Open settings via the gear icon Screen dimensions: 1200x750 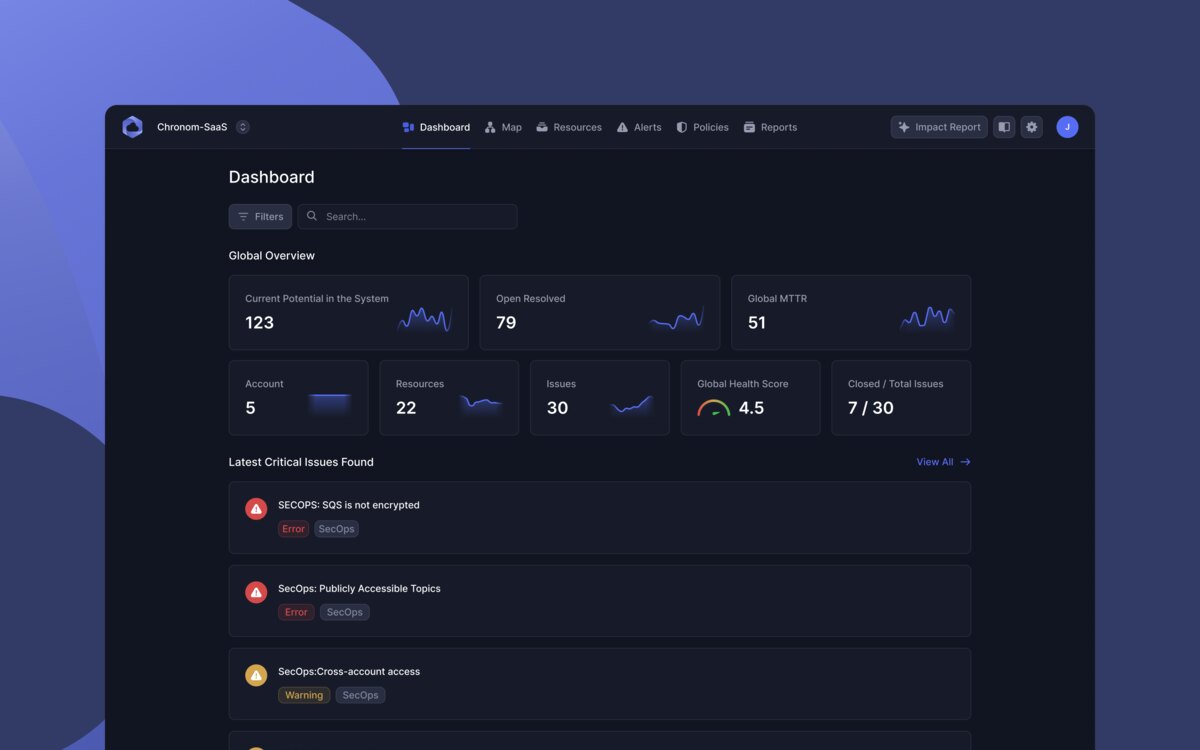click(1032, 127)
